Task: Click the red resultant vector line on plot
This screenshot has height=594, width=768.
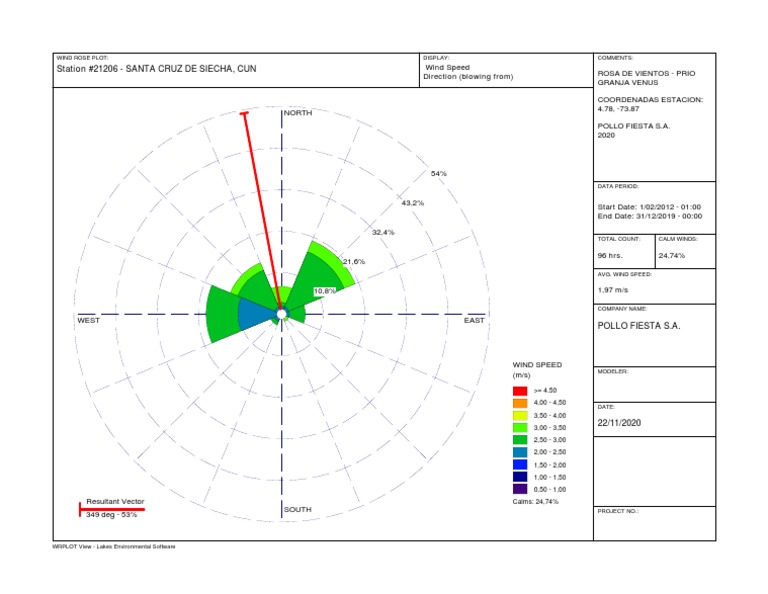Action: coord(262,211)
